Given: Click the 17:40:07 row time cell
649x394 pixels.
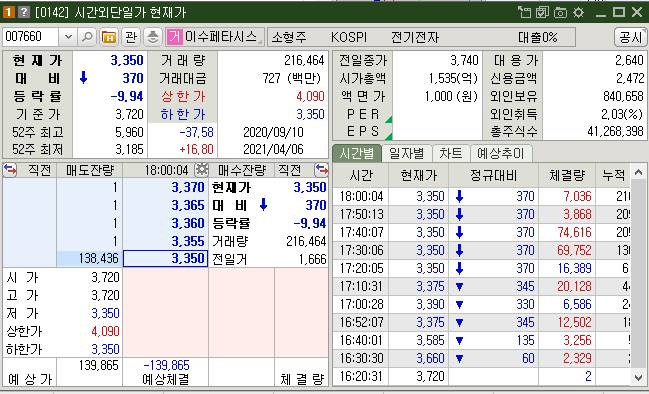Looking at the screenshot, I should (x=361, y=232).
